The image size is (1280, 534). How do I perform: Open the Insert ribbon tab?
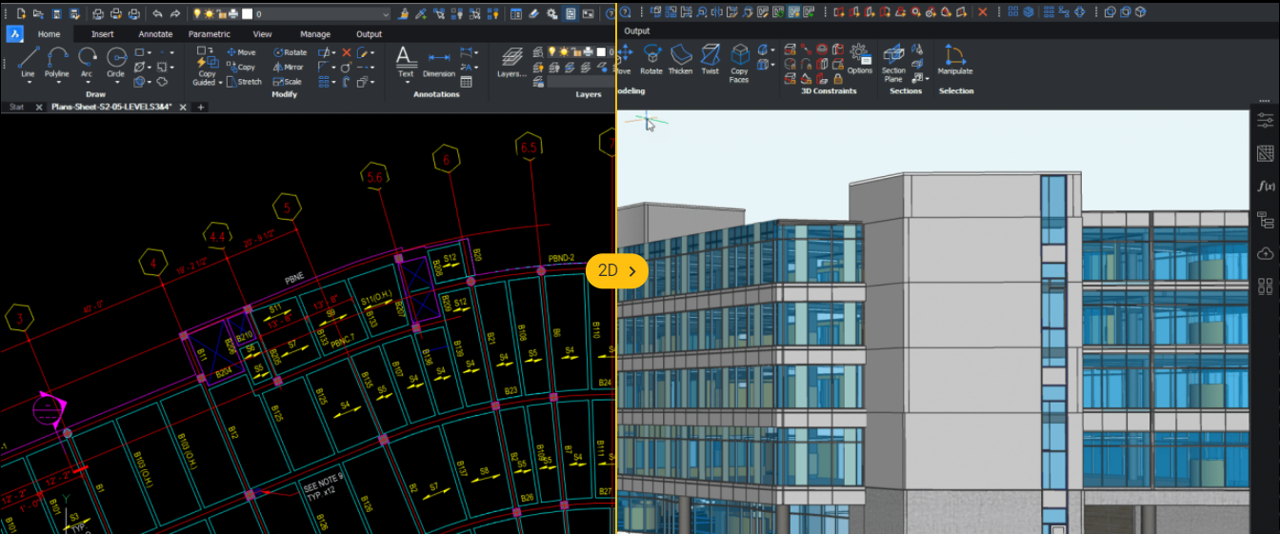[x=103, y=34]
